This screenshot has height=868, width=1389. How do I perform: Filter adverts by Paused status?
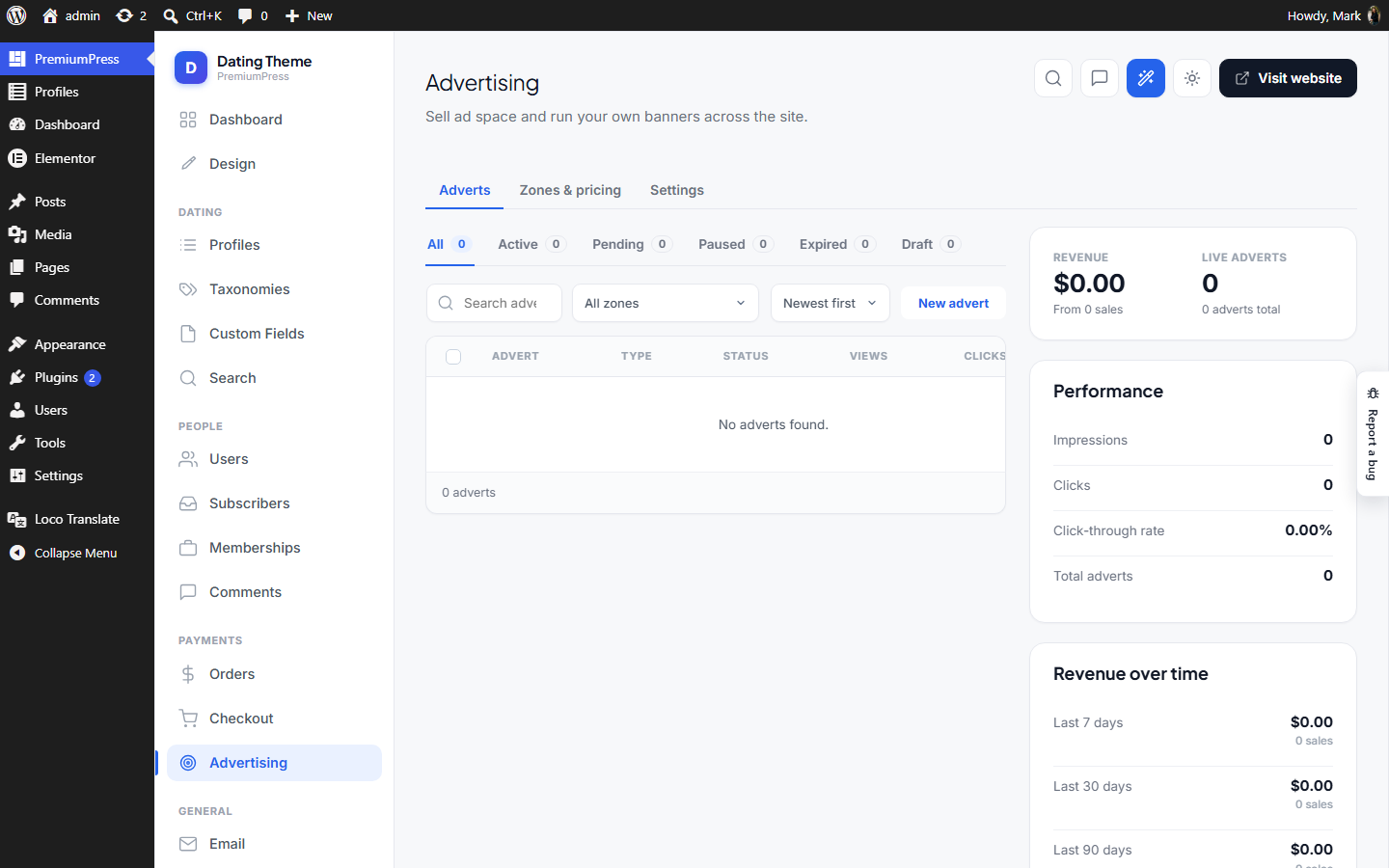pyautogui.click(x=736, y=244)
